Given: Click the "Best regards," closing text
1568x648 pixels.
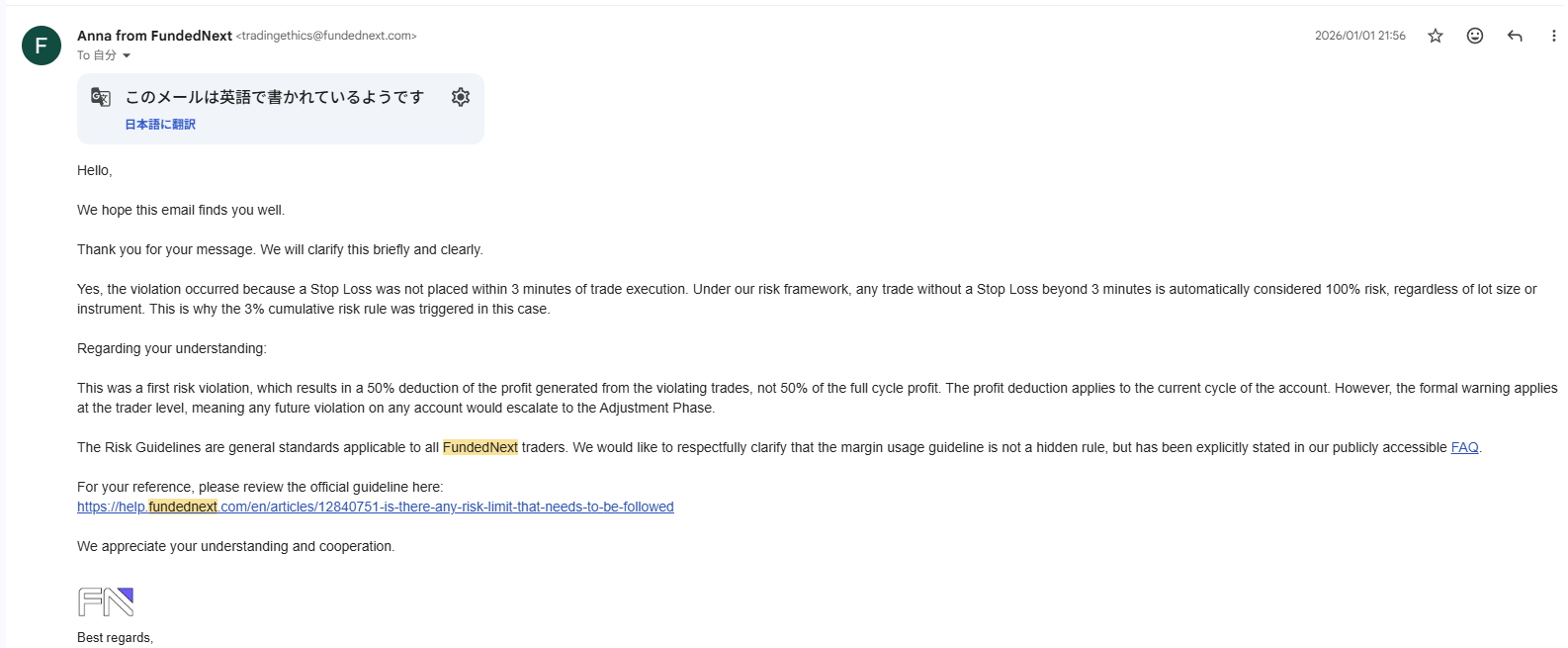Looking at the screenshot, I should 115,638.
